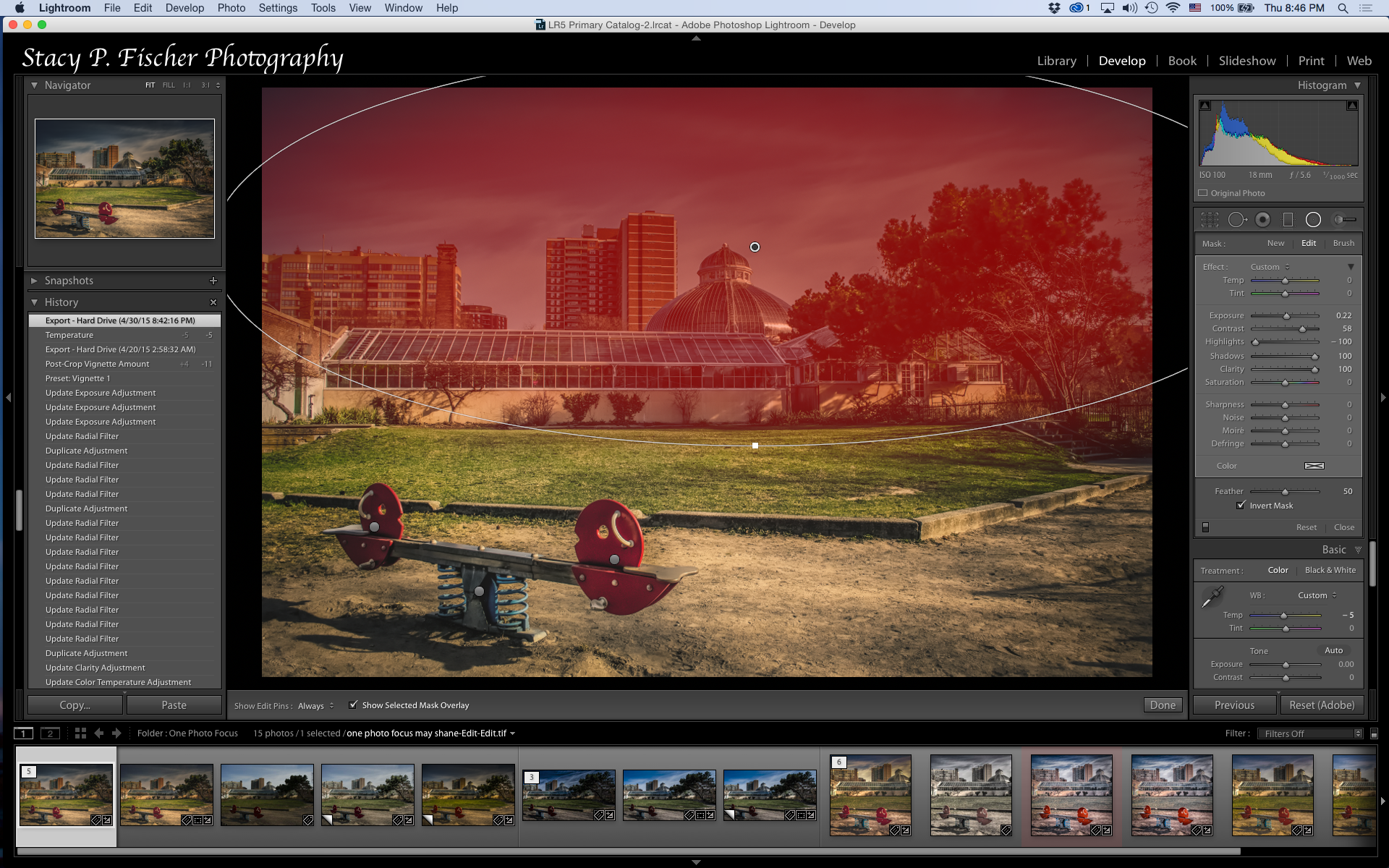Open the Develop menu in menu bar
Screen dimensions: 1389x868
tap(184, 8)
